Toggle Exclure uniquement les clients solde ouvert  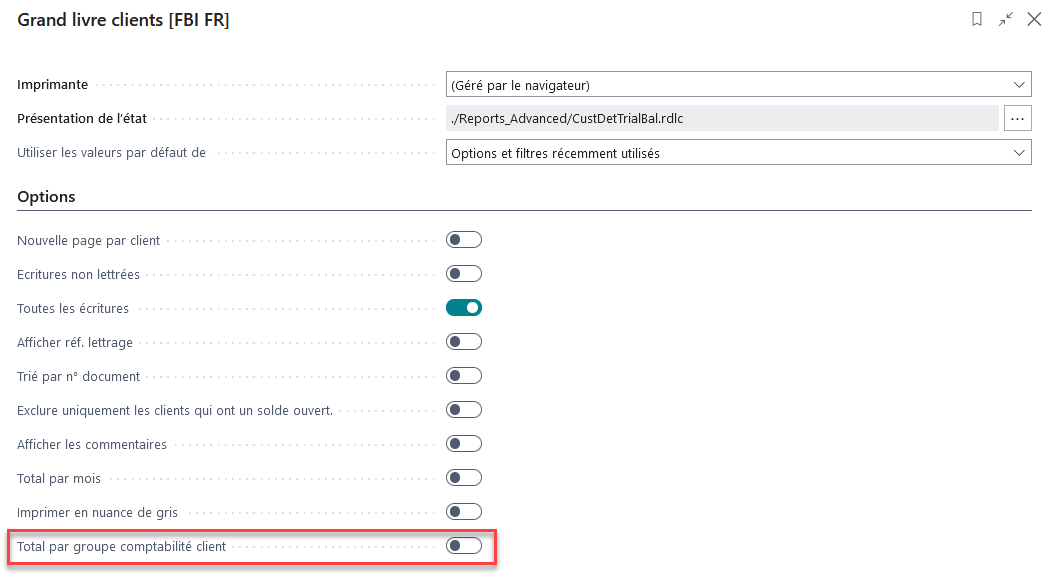click(x=464, y=410)
